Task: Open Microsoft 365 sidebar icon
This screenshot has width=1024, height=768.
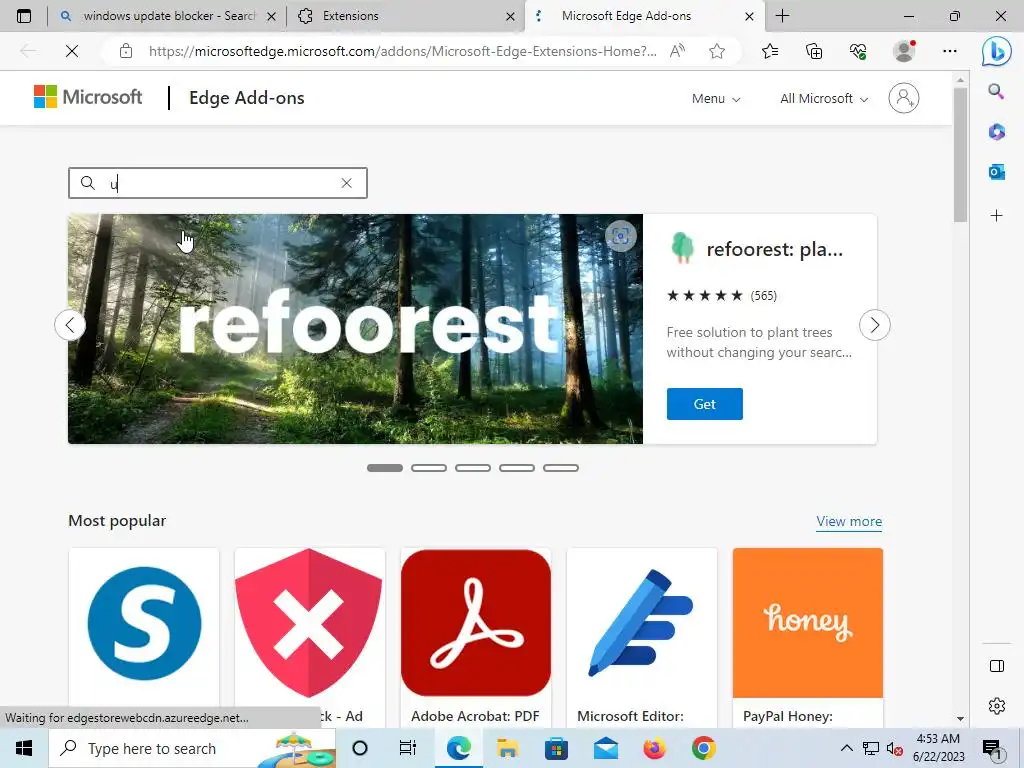Action: coord(996,132)
